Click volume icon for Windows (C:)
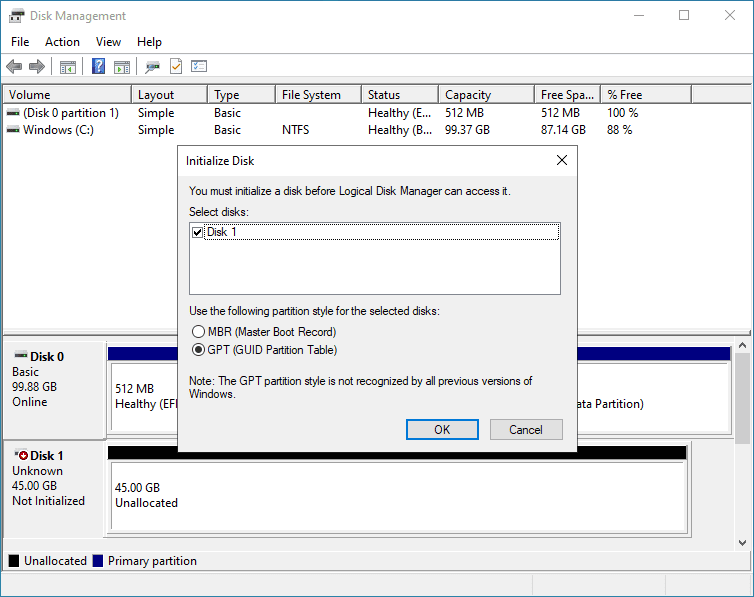This screenshot has height=597, width=754. coord(13,130)
